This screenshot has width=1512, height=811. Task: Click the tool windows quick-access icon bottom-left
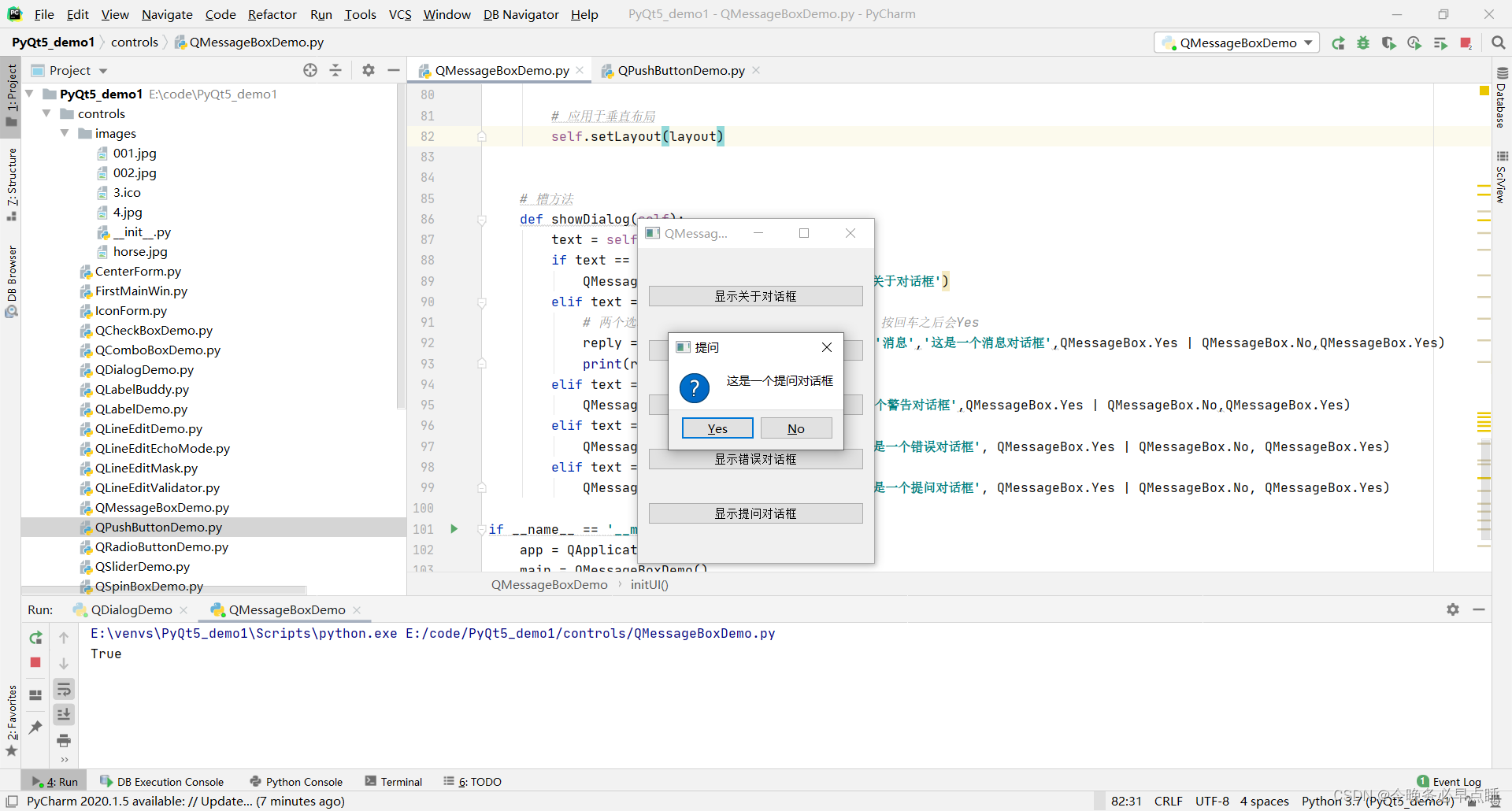(12, 802)
